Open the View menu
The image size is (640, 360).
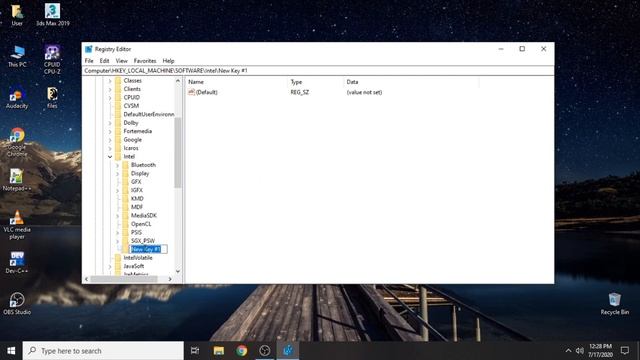121,60
